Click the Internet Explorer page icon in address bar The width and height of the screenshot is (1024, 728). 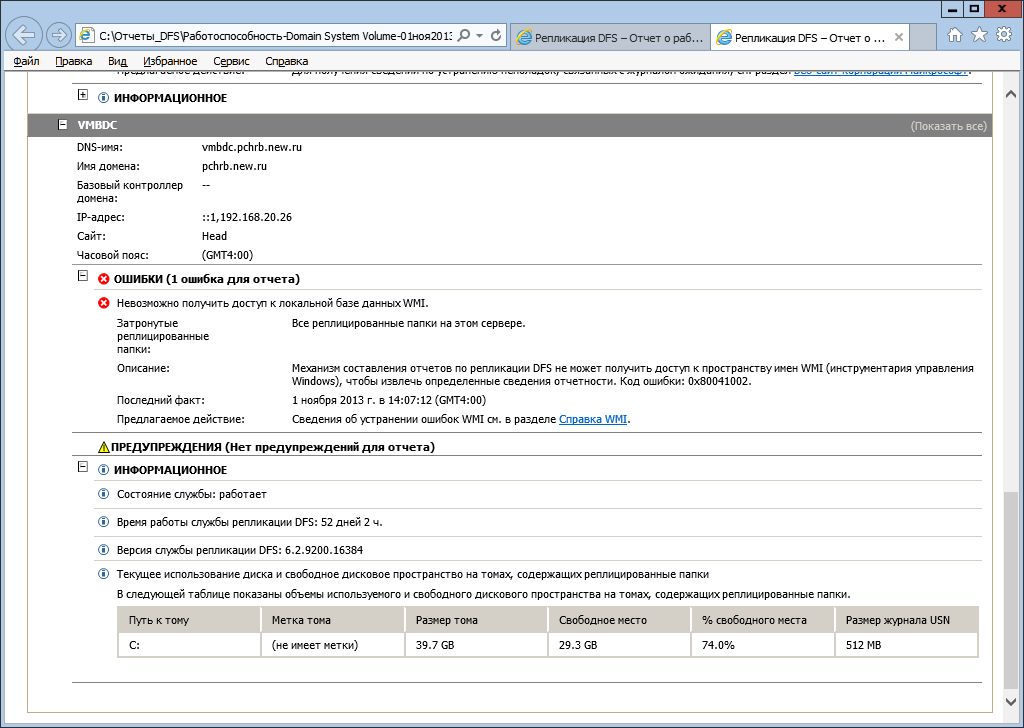pos(87,36)
